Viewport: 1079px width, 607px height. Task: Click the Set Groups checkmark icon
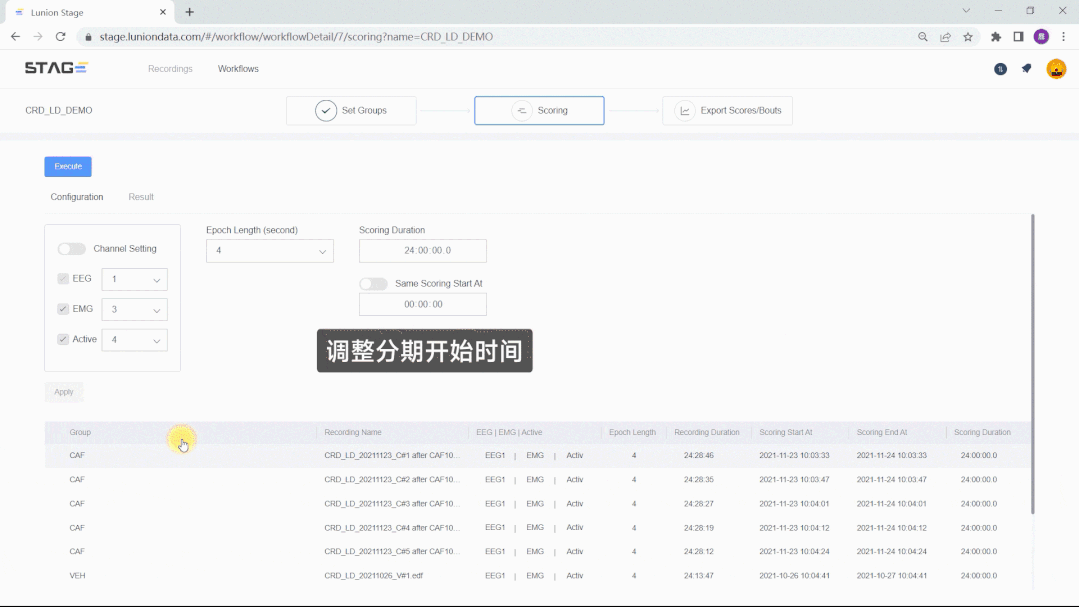[325, 110]
